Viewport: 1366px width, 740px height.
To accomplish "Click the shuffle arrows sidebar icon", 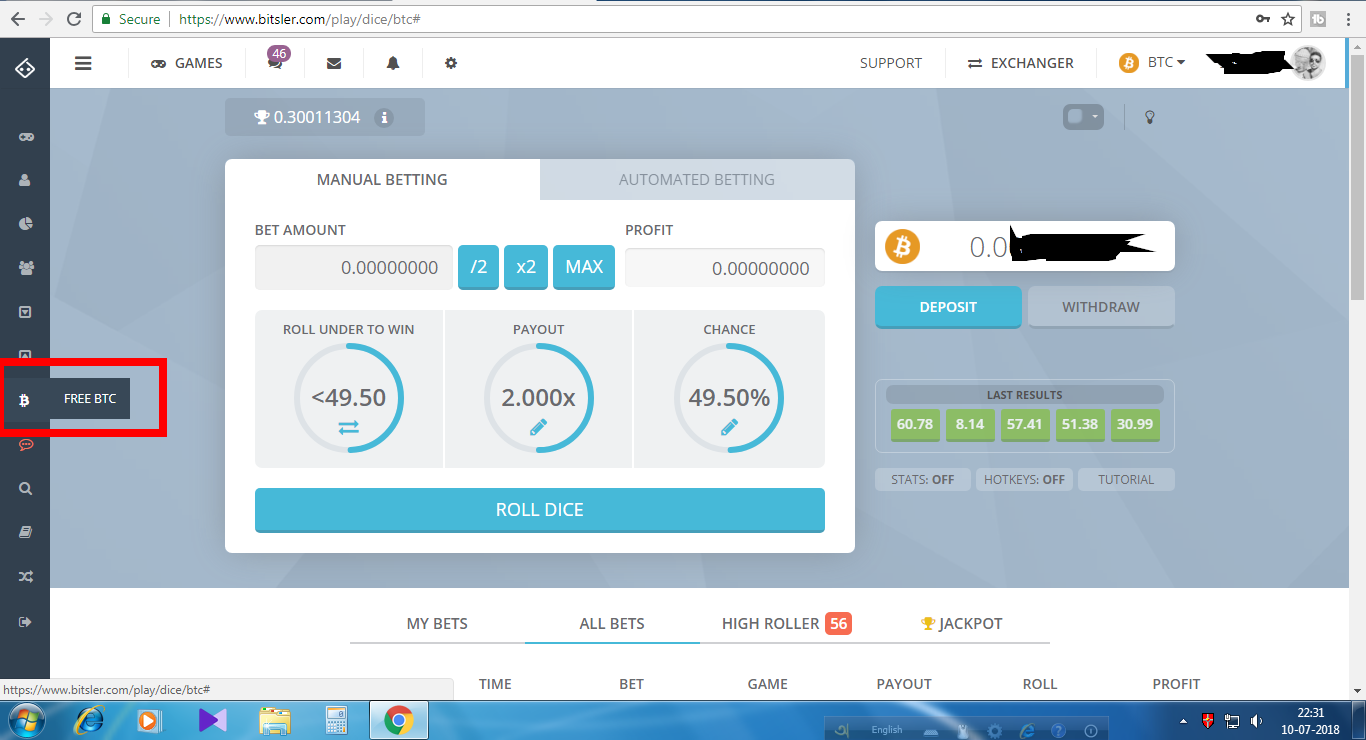I will pyautogui.click(x=26, y=577).
